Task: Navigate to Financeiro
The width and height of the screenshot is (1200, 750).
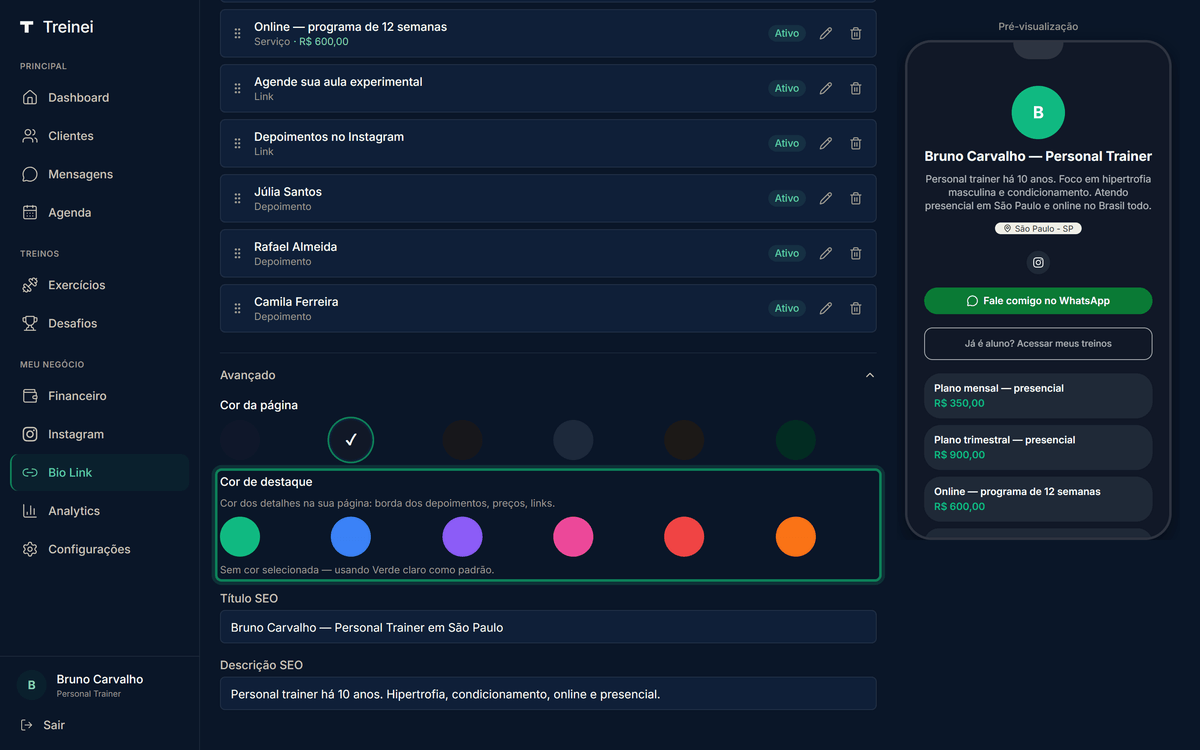Action: pyautogui.click(x=99, y=396)
